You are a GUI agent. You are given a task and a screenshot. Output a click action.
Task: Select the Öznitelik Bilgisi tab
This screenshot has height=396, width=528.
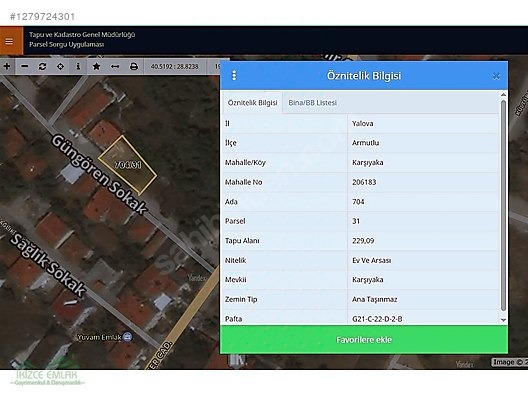click(x=253, y=103)
